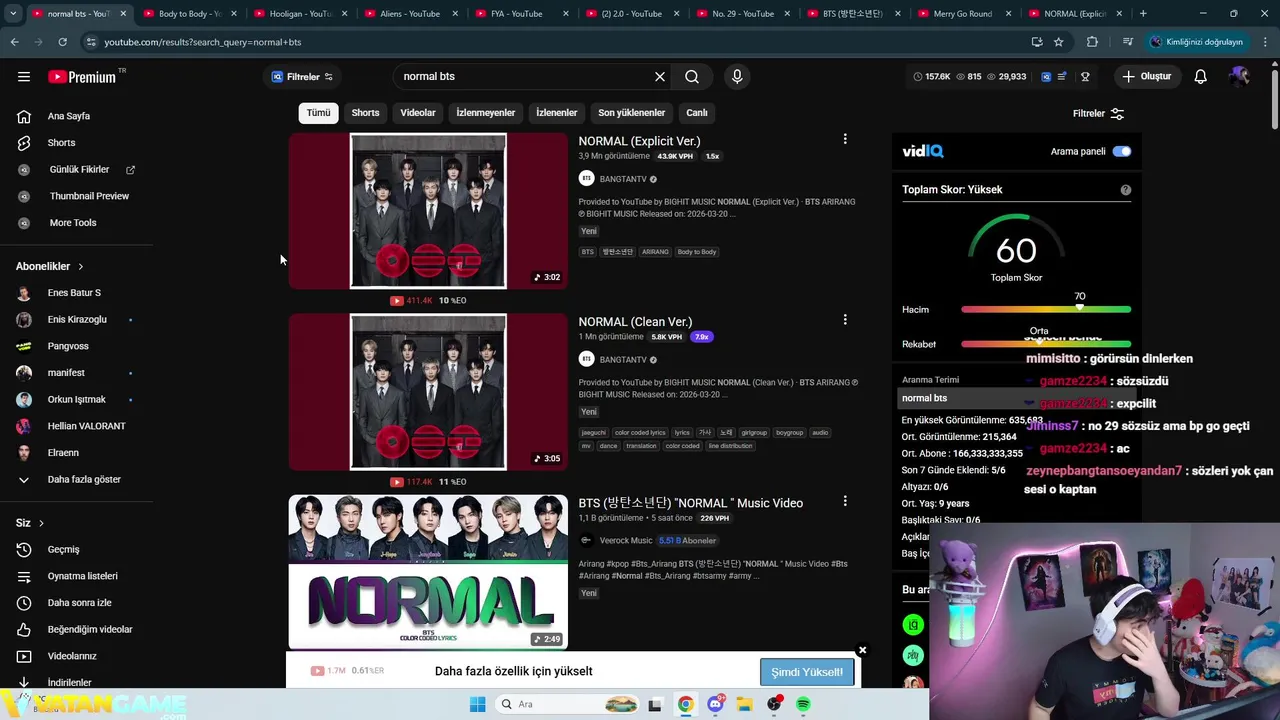Bookmark this page with star icon
The image size is (1280, 720).
point(1059,42)
